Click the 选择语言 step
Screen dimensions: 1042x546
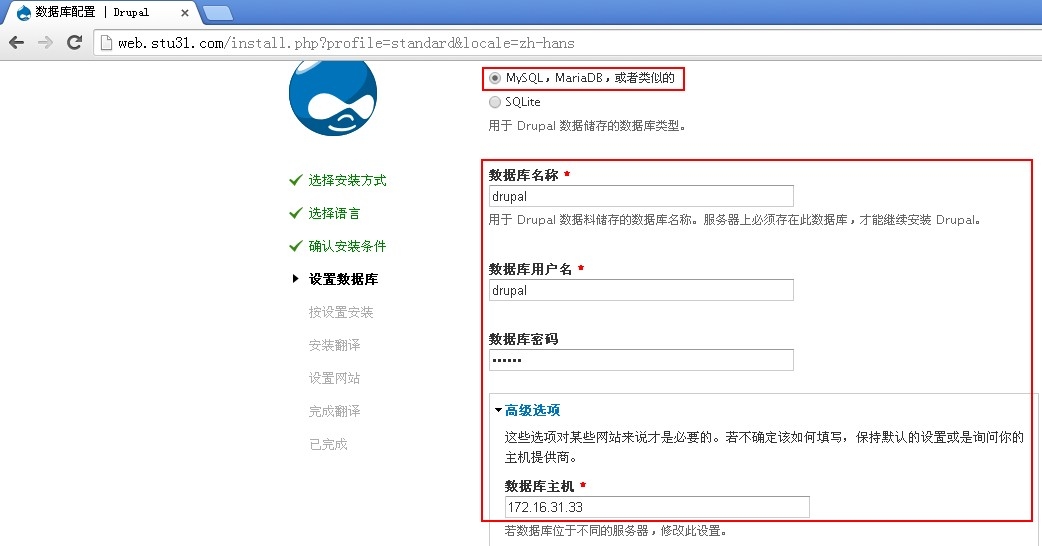(334, 213)
